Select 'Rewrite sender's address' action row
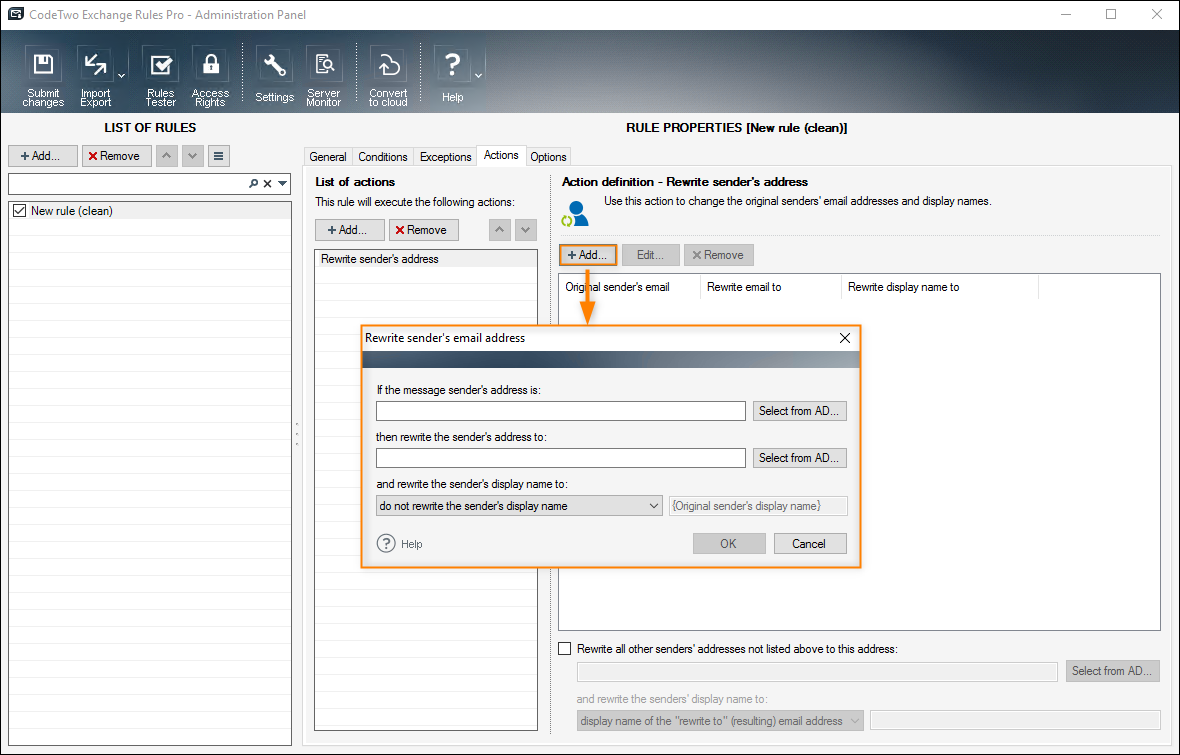1180x755 pixels. click(x=426, y=259)
